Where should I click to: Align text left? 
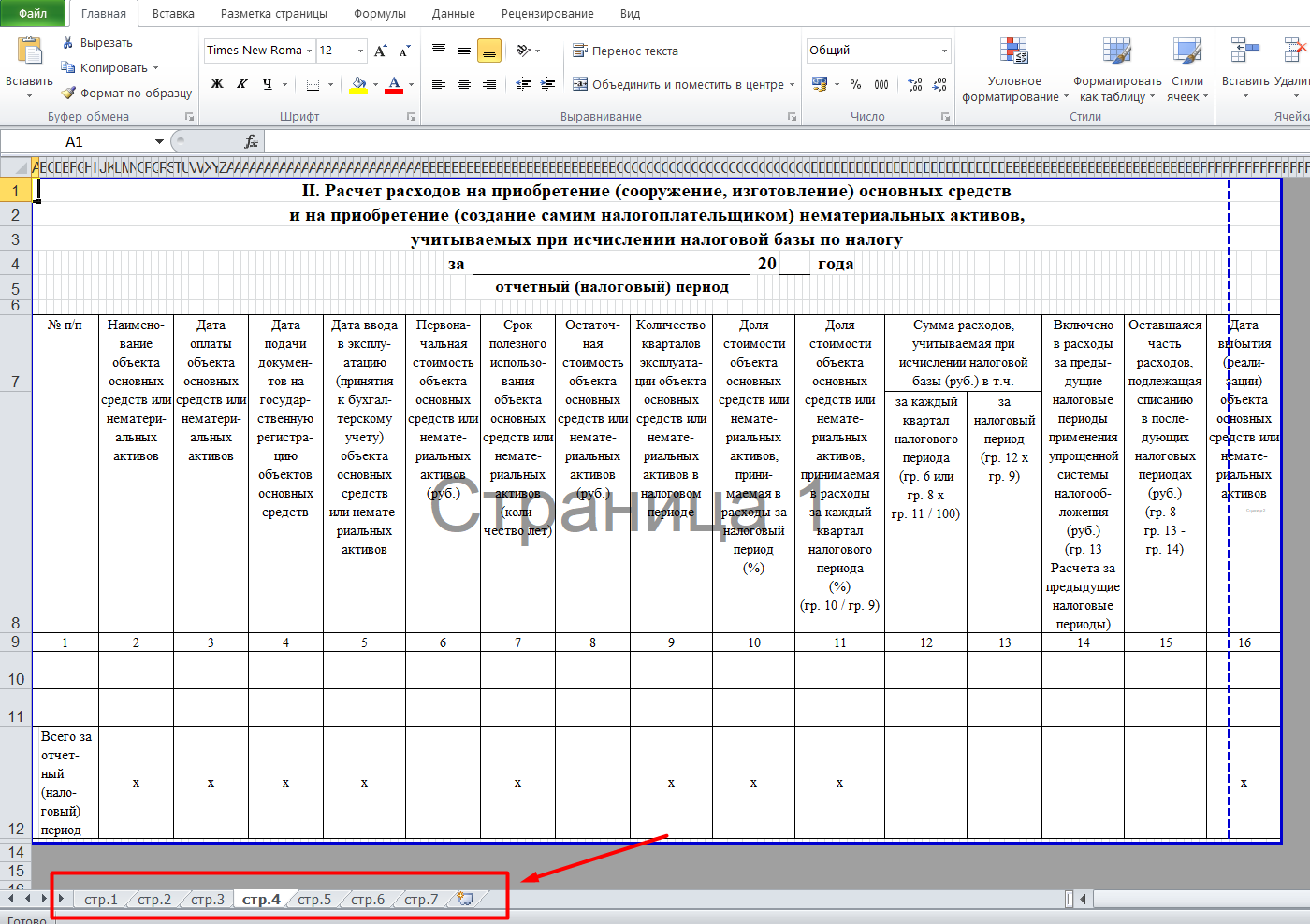[x=439, y=84]
